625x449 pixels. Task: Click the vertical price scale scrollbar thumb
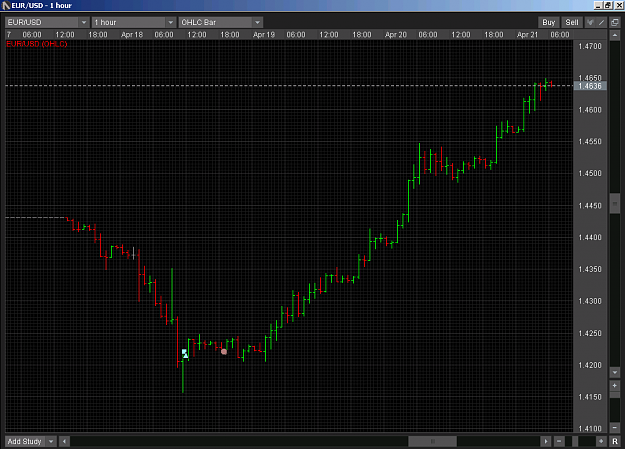(x=615, y=204)
